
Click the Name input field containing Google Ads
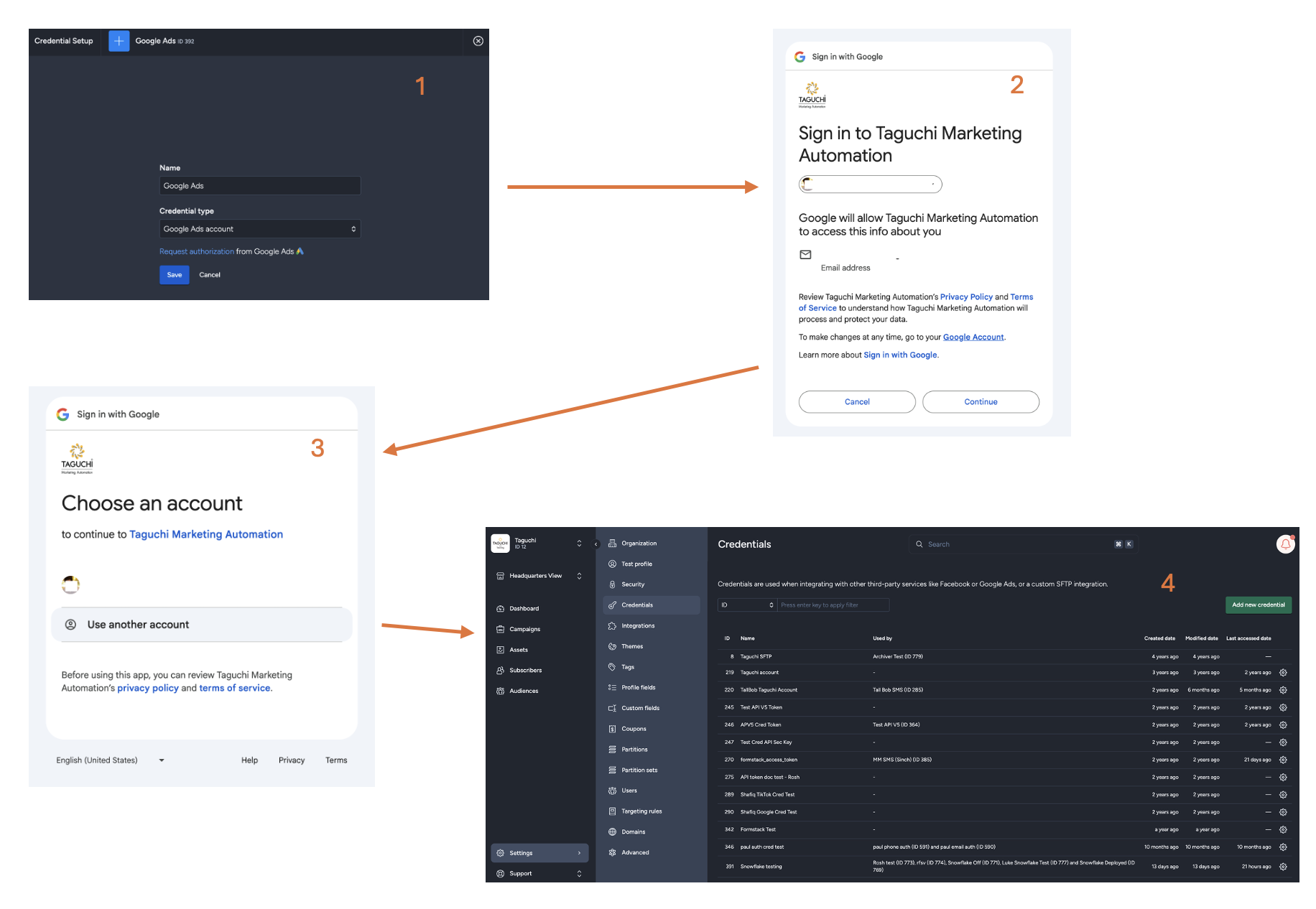259,186
